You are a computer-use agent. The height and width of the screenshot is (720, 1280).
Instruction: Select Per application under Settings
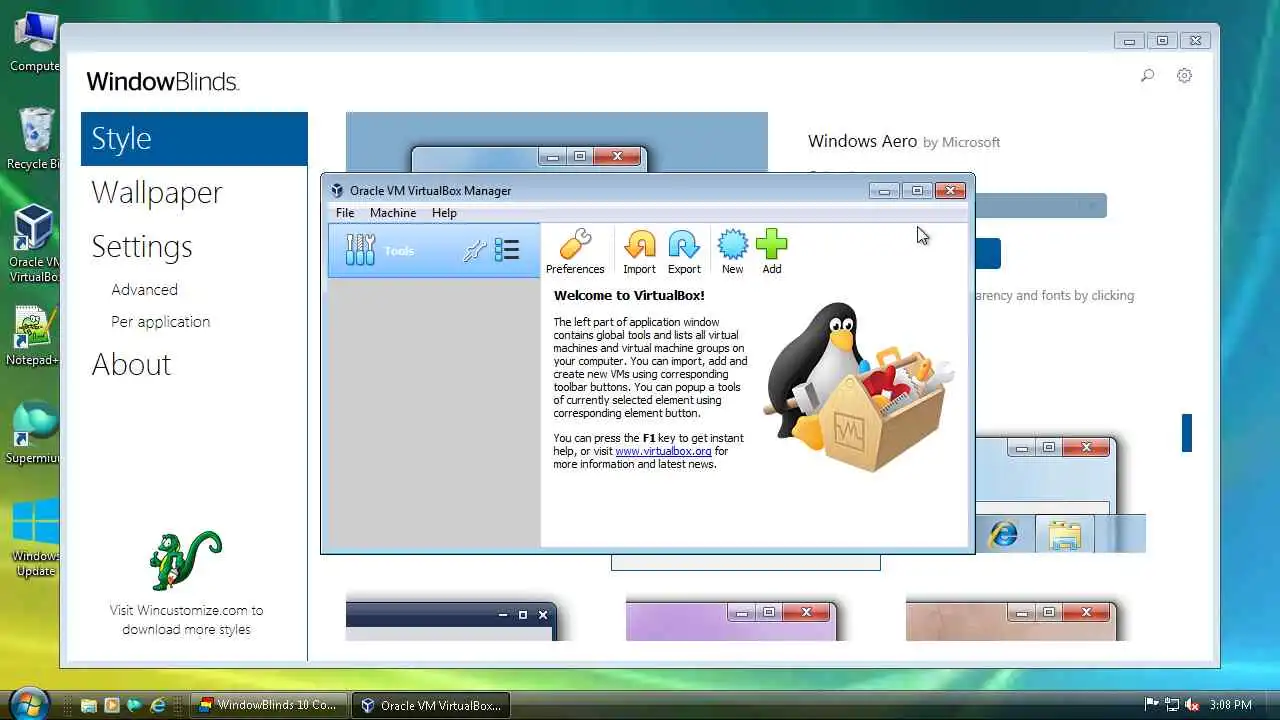click(160, 321)
